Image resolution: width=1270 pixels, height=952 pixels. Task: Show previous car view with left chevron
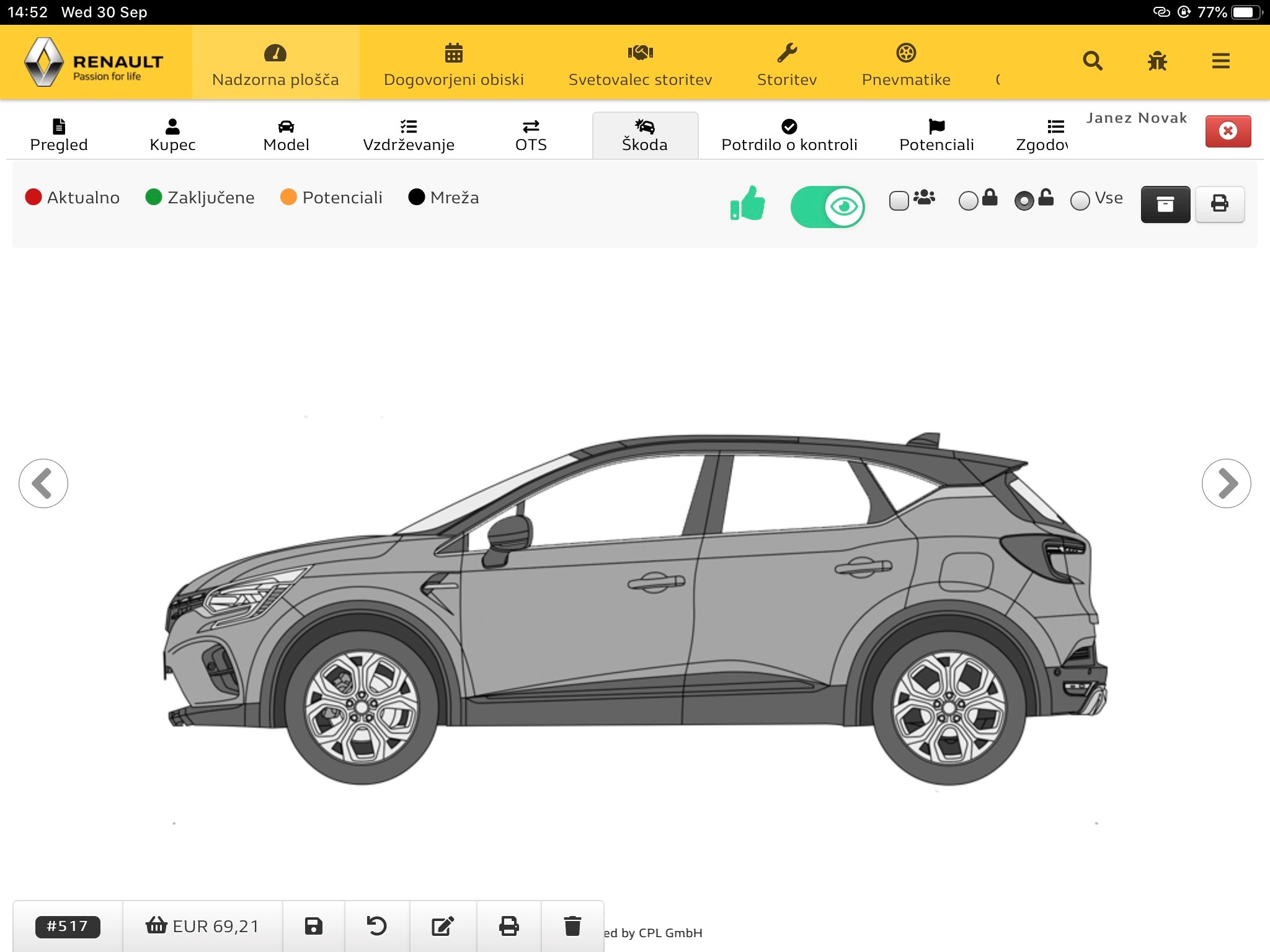tap(43, 483)
